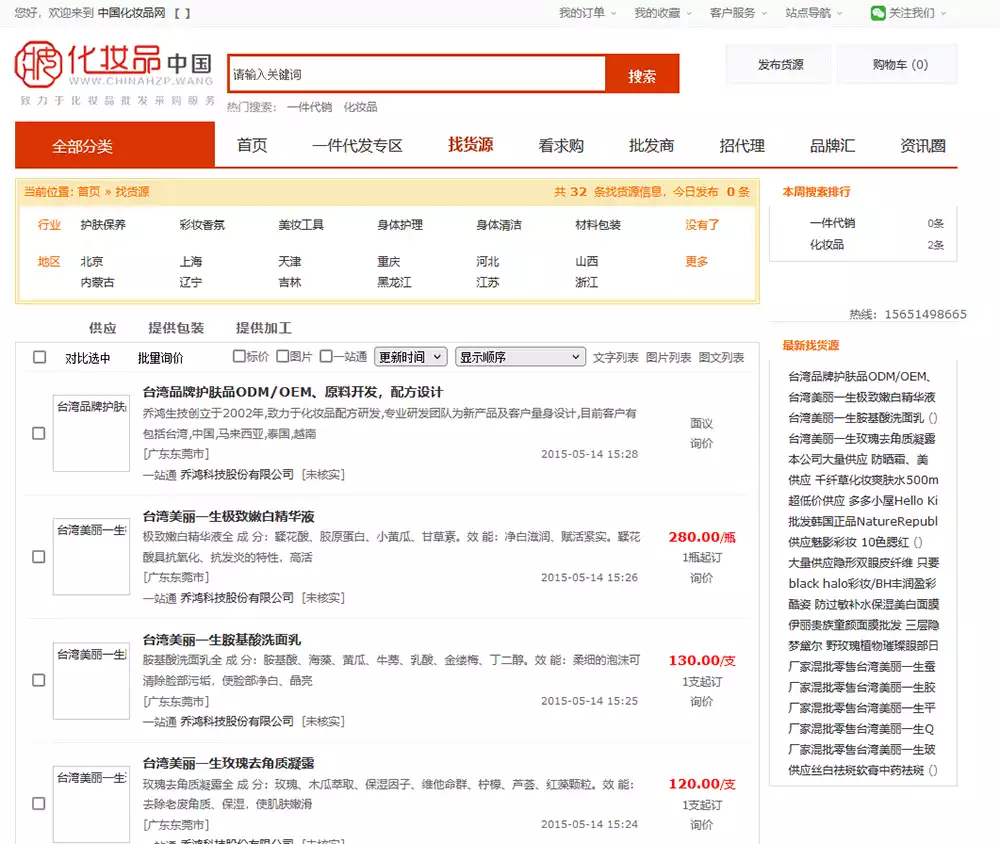Switch to the 提供加工 tab
The width and height of the screenshot is (1000, 844).
pyautogui.click(x=264, y=328)
